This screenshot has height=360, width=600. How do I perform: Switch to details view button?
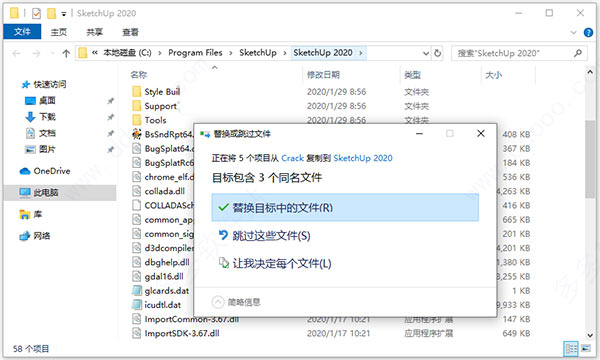(571, 348)
